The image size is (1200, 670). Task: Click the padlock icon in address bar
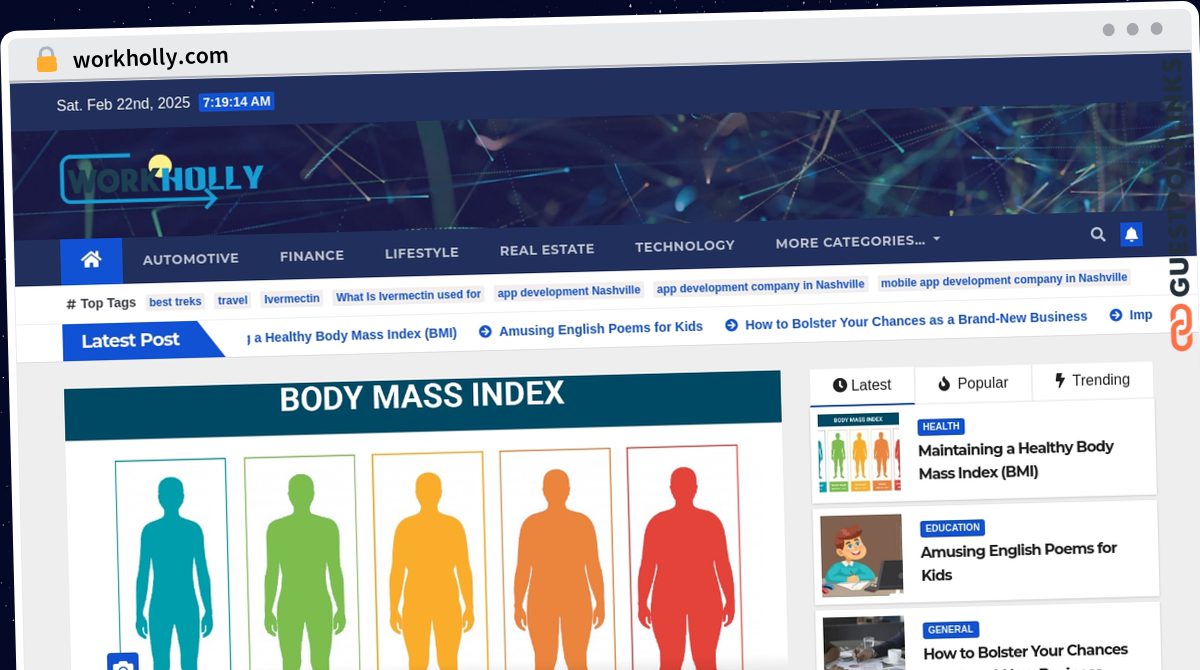(x=46, y=60)
